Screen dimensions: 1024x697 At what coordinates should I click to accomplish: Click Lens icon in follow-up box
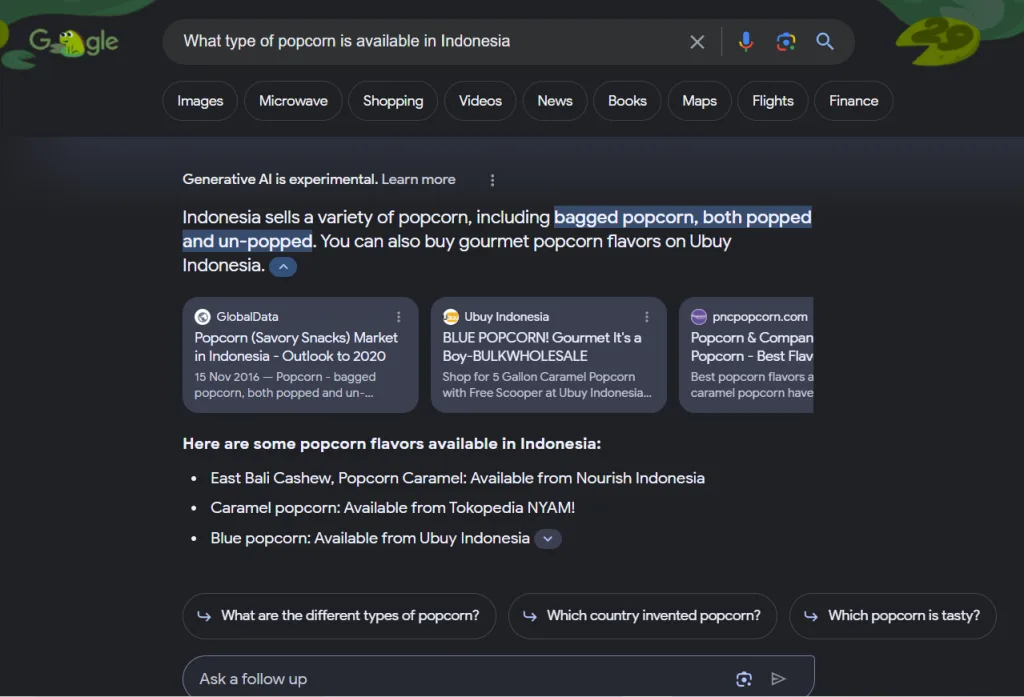743,679
